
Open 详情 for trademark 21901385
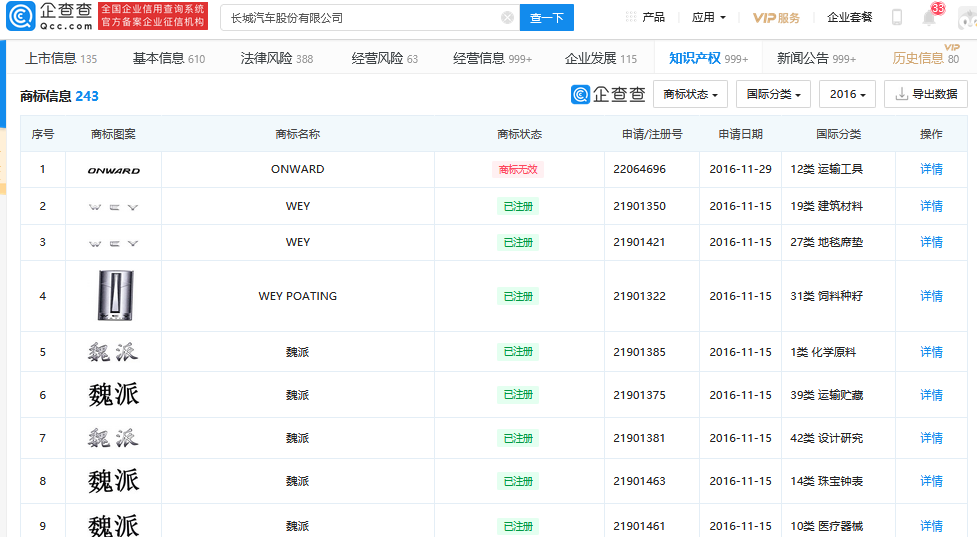point(932,352)
